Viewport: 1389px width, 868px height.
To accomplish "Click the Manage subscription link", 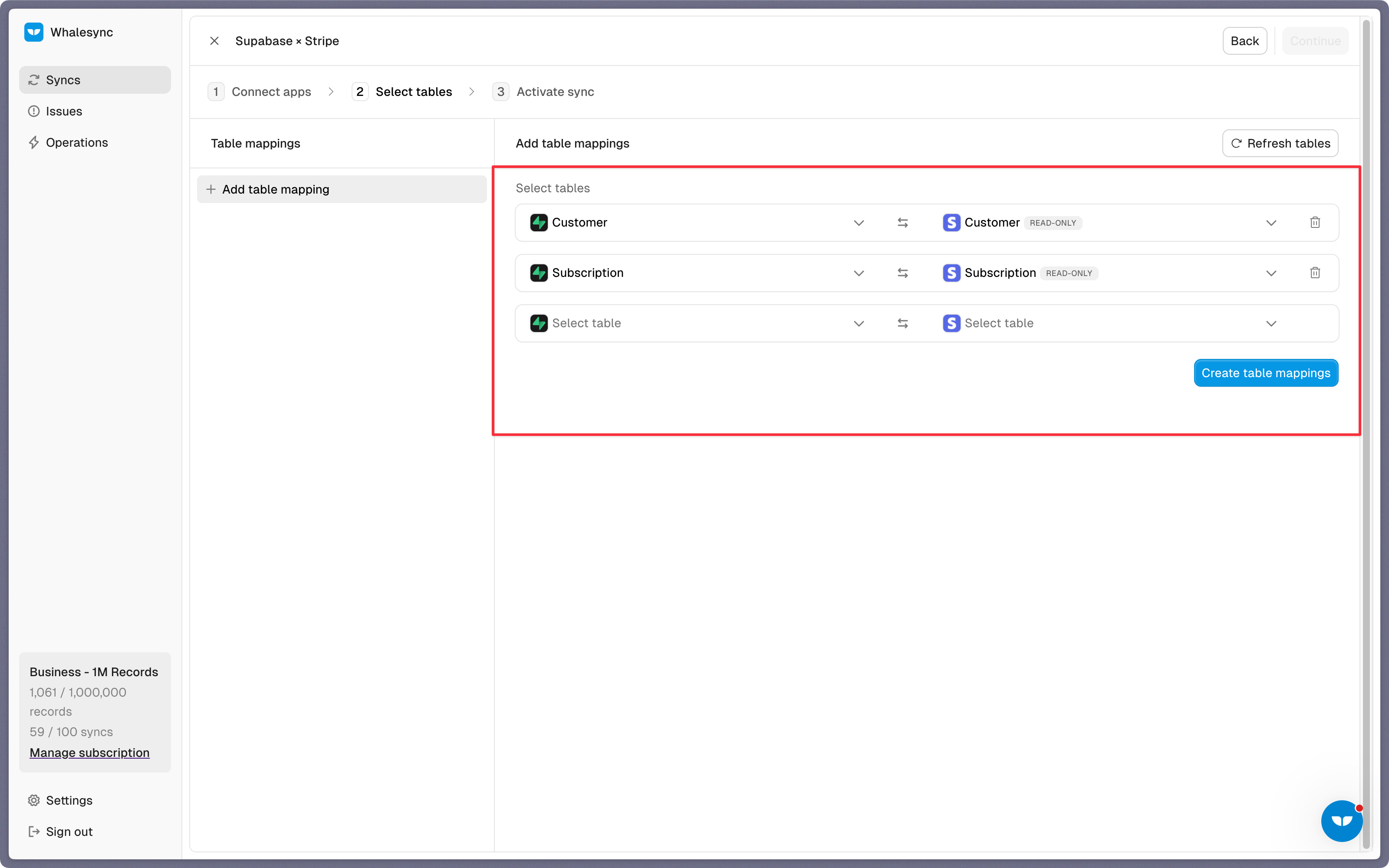I will (89, 753).
